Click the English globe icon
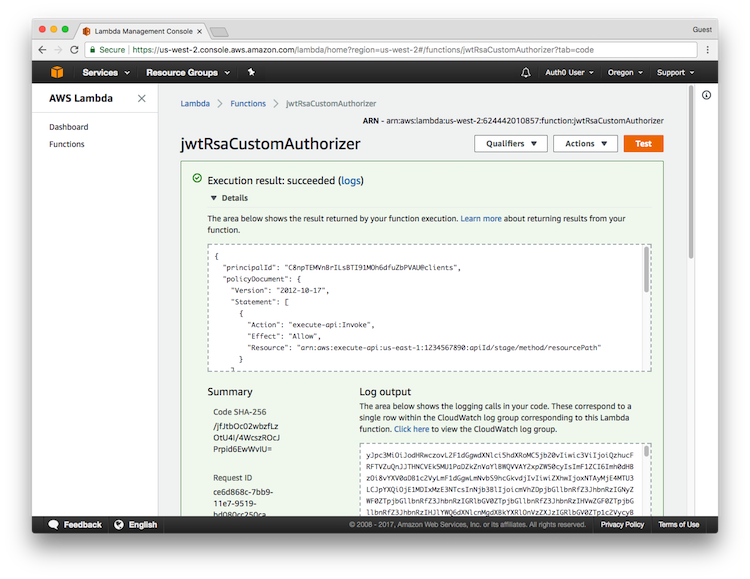This screenshot has height=579, width=750. tap(119, 524)
